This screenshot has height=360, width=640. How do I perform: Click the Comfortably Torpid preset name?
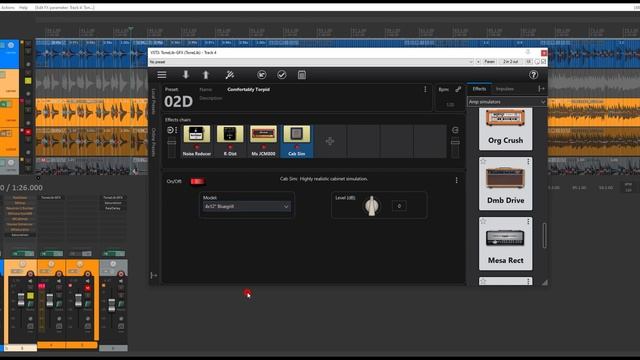point(249,89)
